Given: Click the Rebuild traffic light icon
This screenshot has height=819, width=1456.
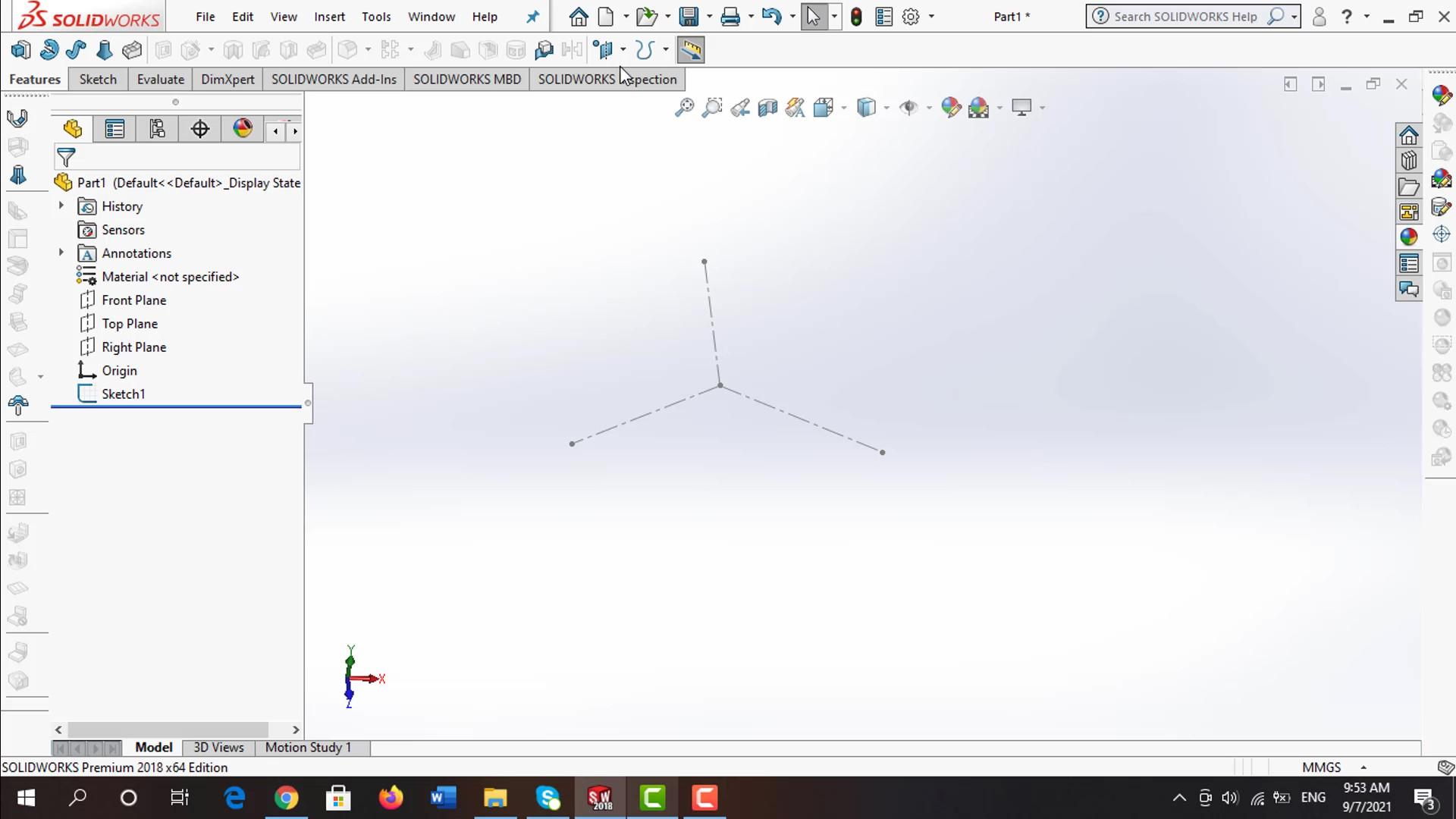Looking at the screenshot, I should point(856,17).
